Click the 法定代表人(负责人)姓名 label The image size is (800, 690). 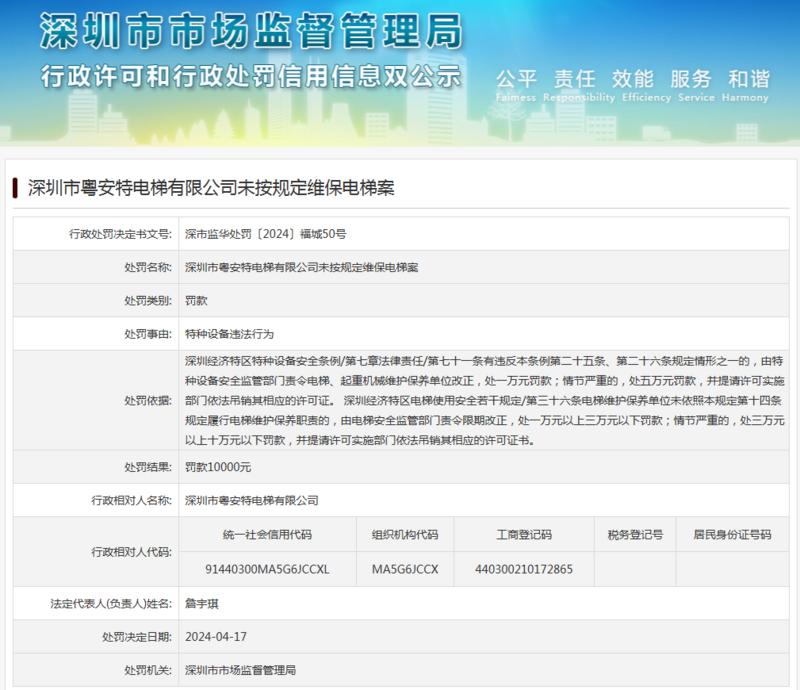click(x=111, y=604)
